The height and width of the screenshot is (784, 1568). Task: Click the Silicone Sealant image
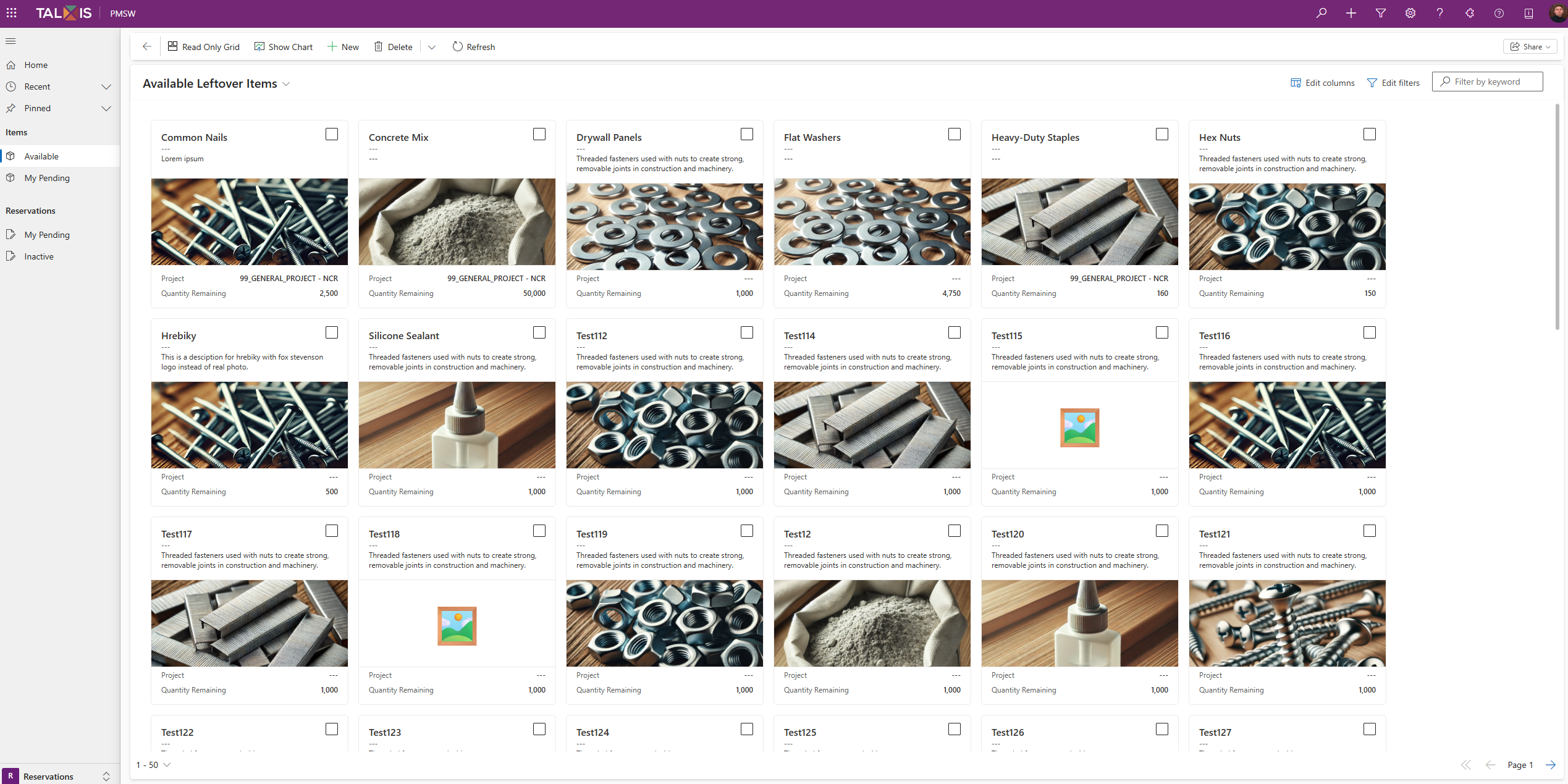pyautogui.click(x=457, y=425)
